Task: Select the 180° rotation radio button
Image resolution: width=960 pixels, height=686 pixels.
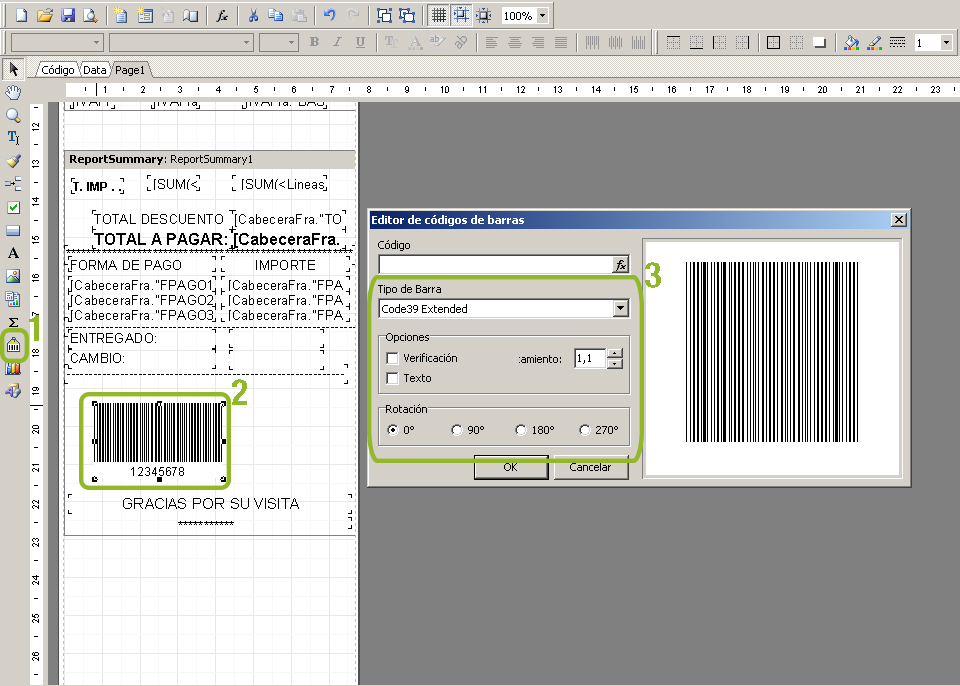Action: pyautogui.click(x=520, y=430)
